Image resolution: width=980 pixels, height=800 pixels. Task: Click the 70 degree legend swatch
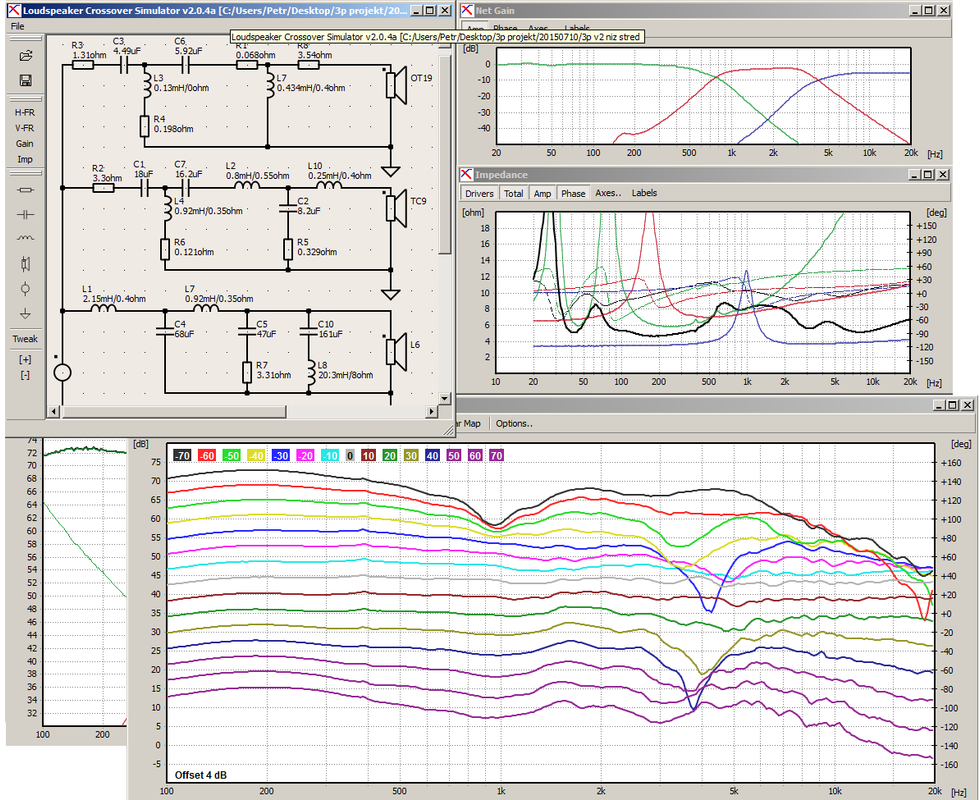point(496,456)
